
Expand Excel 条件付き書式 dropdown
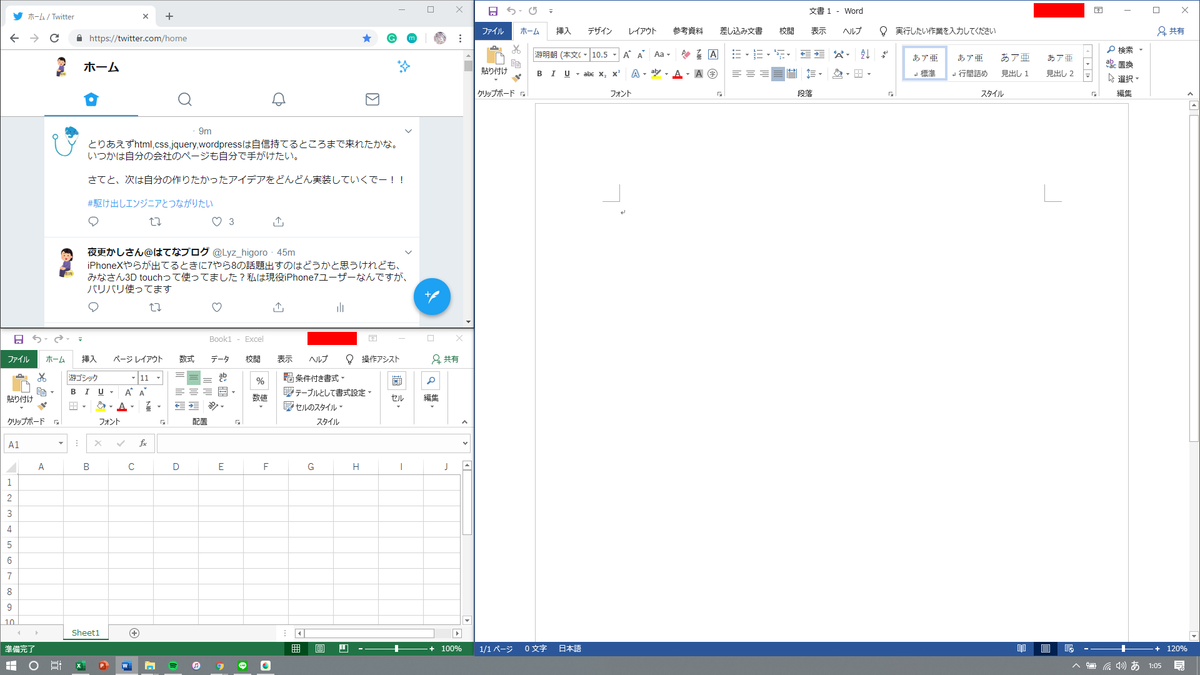[344, 378]
